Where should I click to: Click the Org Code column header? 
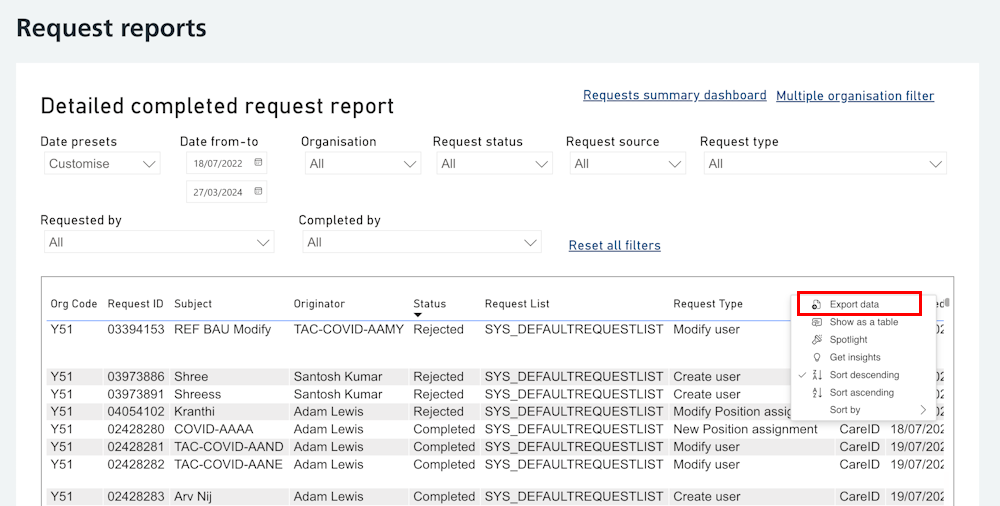73,304
